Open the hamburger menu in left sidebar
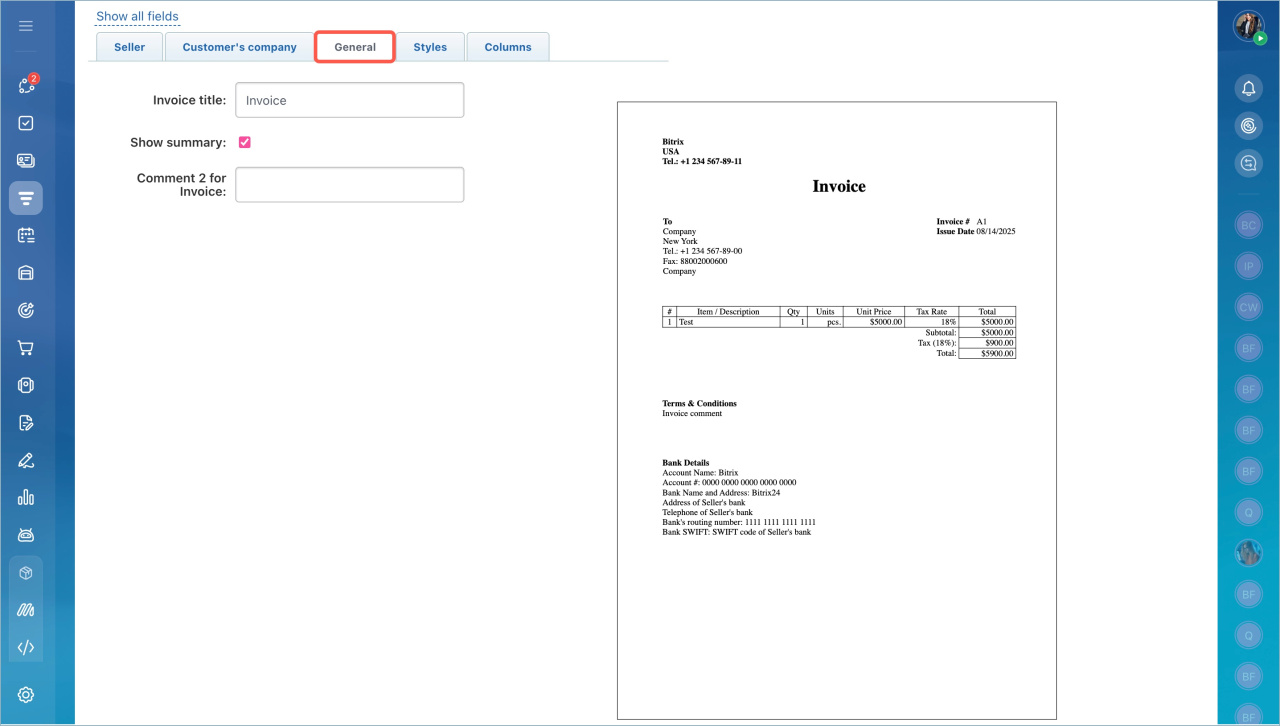 (x=26, y=26)
